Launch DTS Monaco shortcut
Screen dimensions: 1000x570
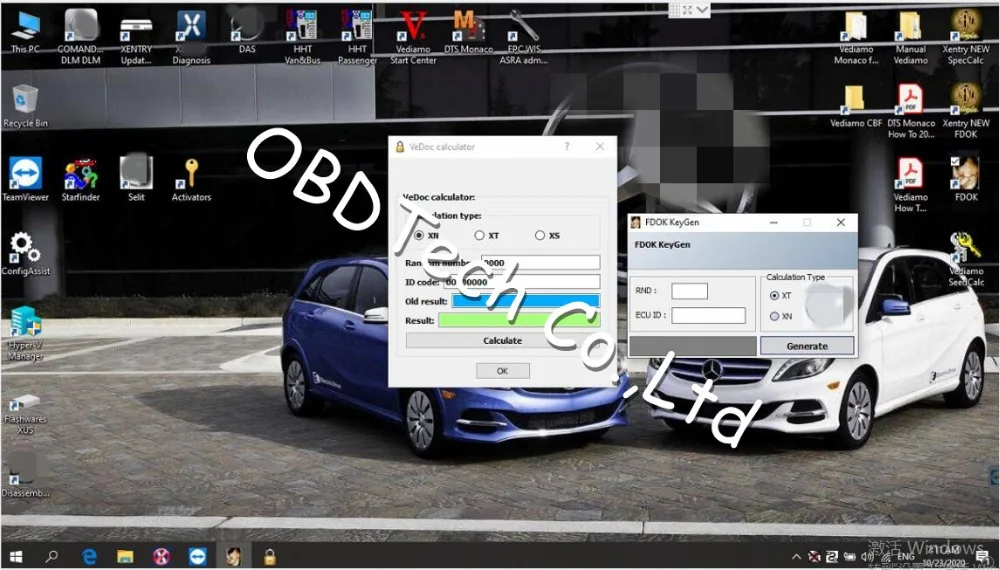click(468, 32)
